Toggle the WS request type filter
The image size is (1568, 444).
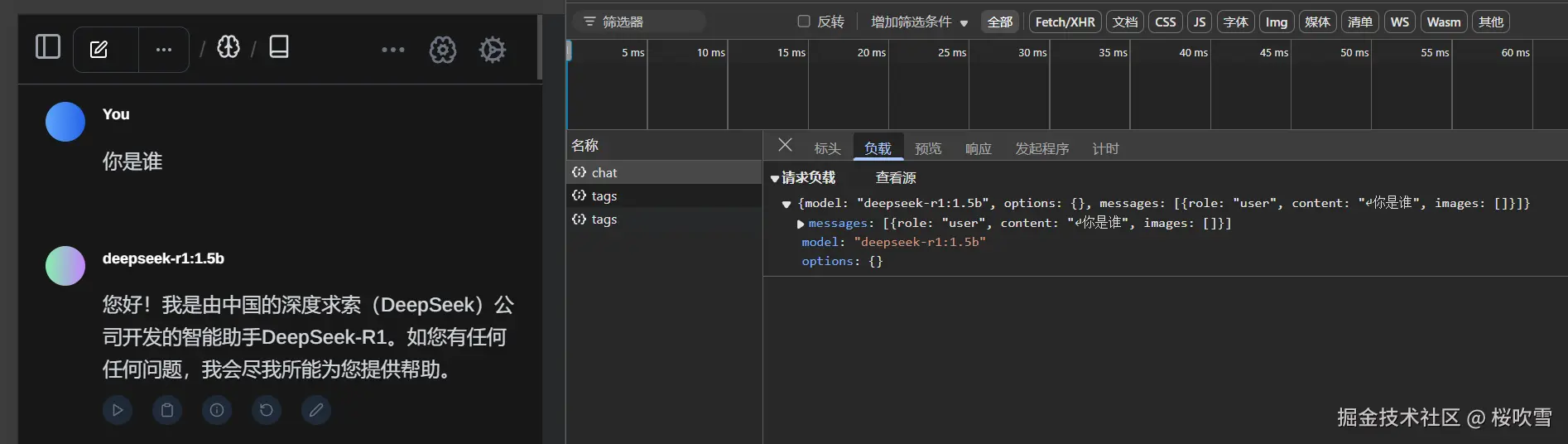click(1399, 22)
